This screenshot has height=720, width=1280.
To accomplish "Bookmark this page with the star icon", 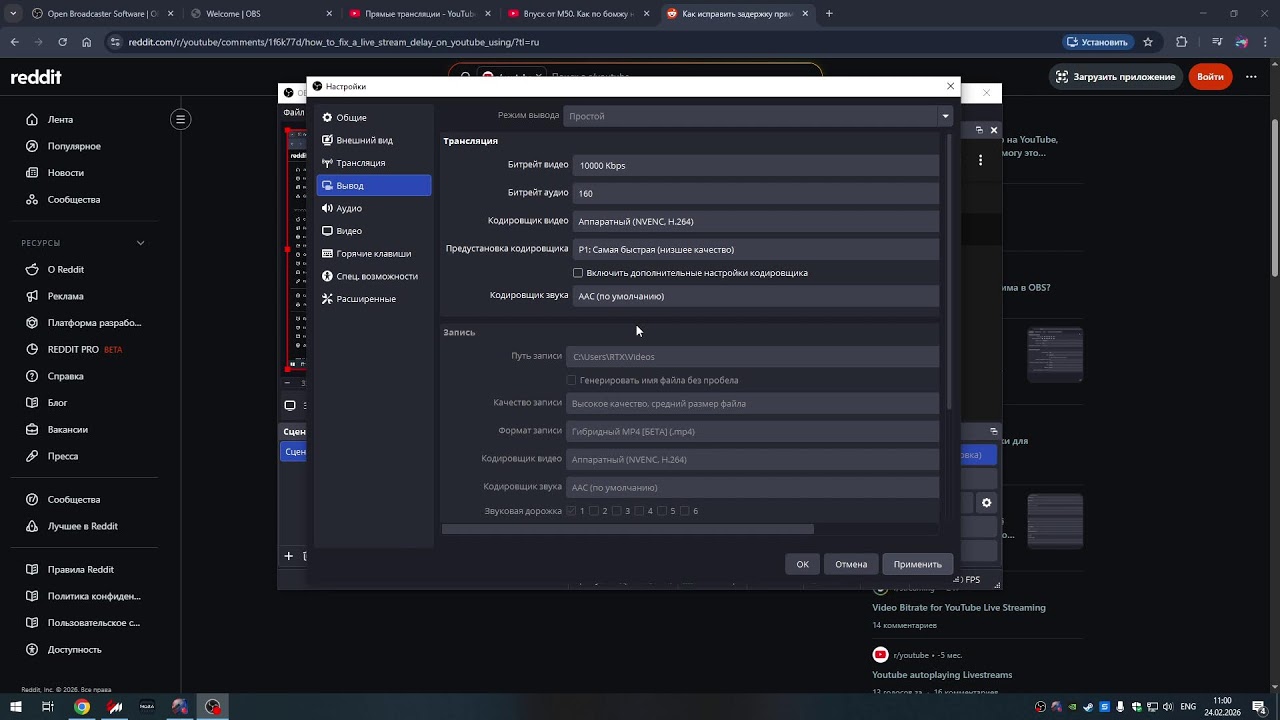I will click(x=1148, y=42).
